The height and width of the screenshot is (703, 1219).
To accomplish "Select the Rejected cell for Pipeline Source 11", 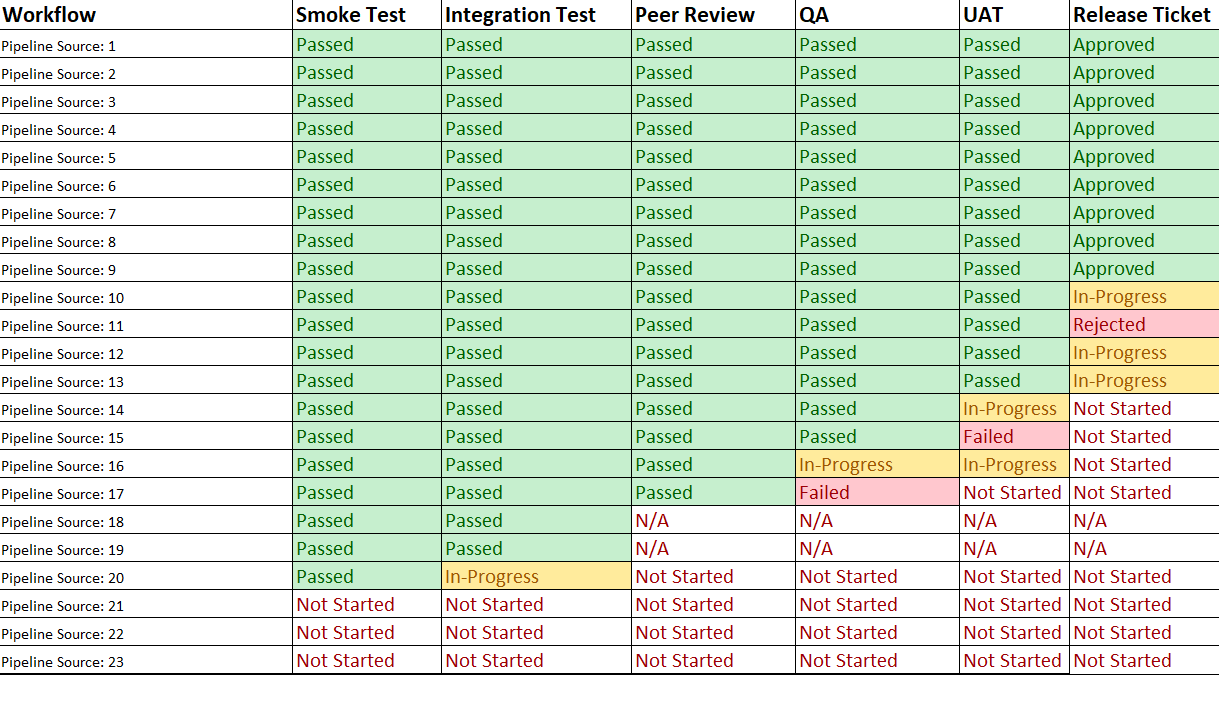I will click(x=1144, y=324).
